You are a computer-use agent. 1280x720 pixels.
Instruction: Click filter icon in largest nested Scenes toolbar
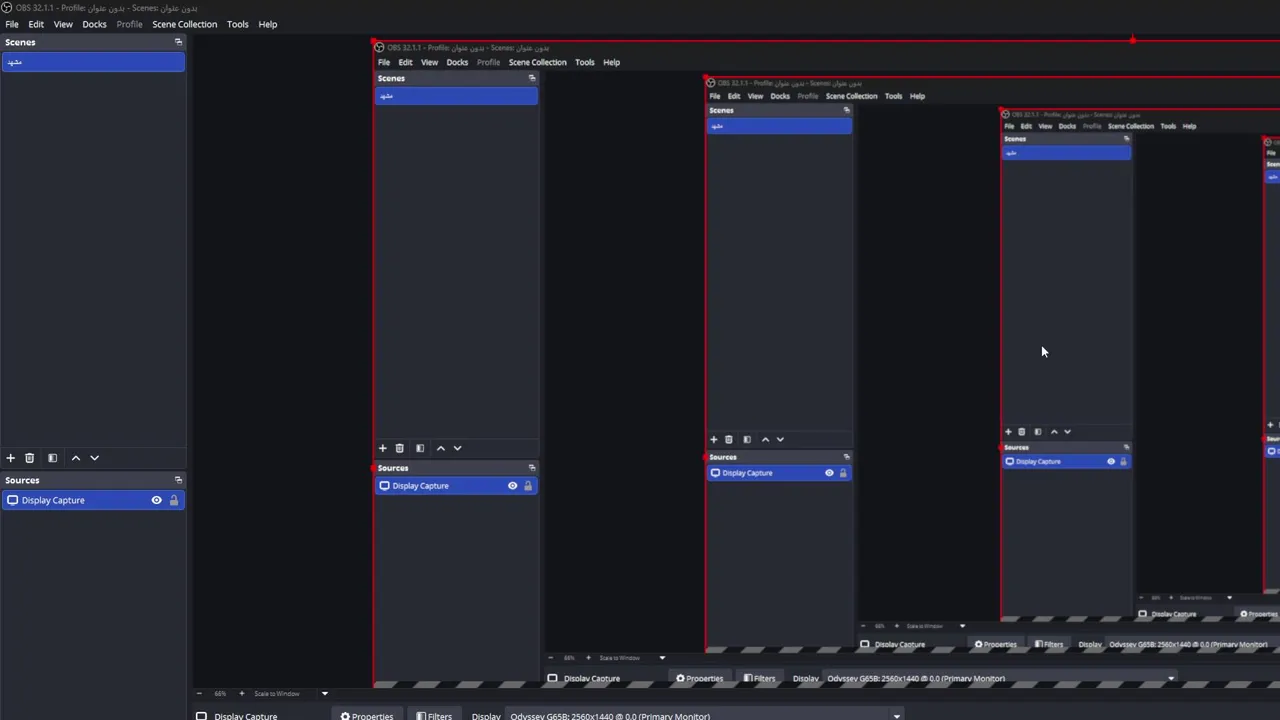point(420,448)
